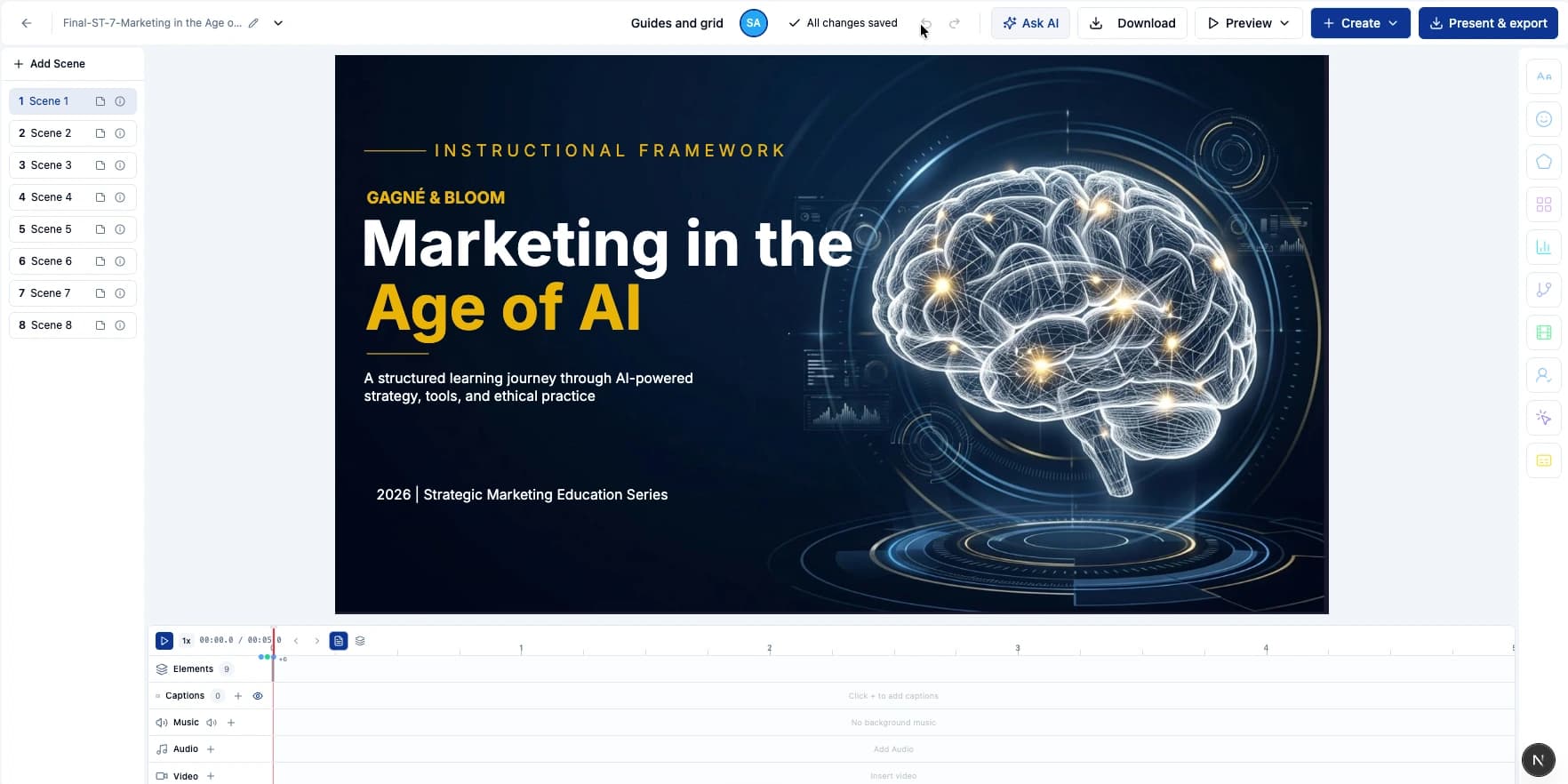The image size is (1568, 784).
Task: Add video track with plus icon
Action: tap(211, 776)
